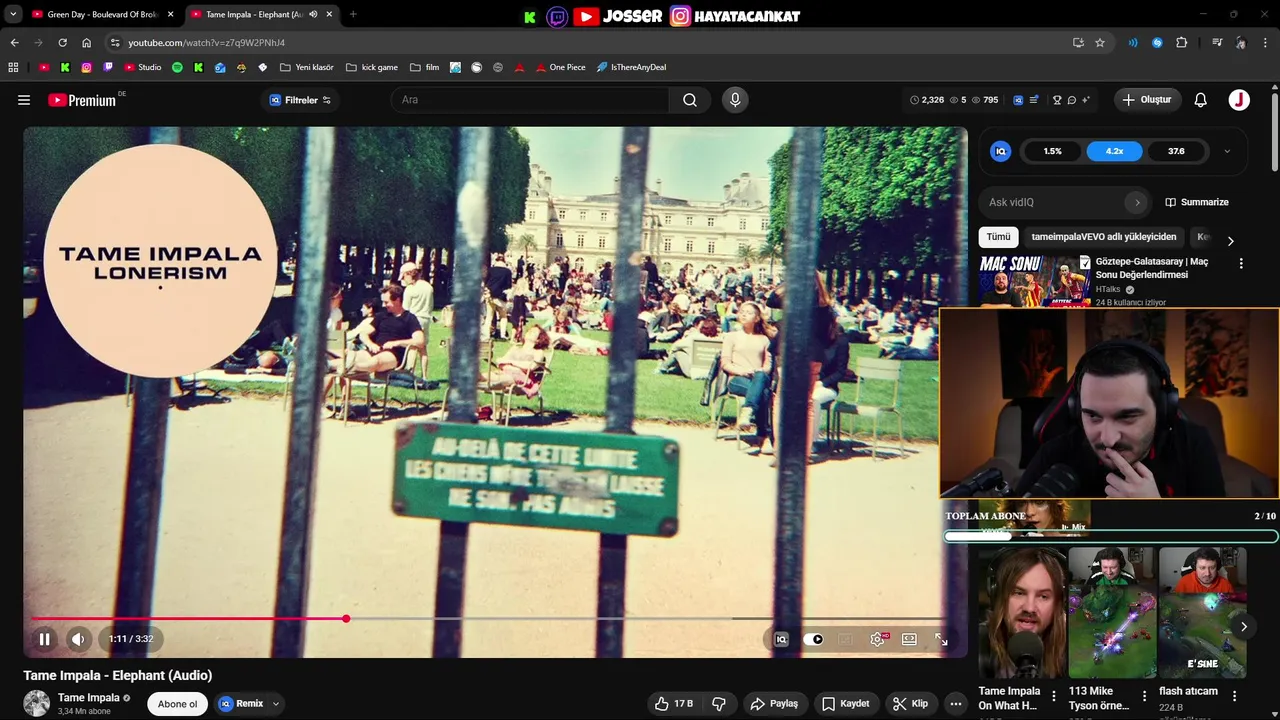Select the tameimpalaVEVO adlı yükleyiciden chip

point(1104,237)
